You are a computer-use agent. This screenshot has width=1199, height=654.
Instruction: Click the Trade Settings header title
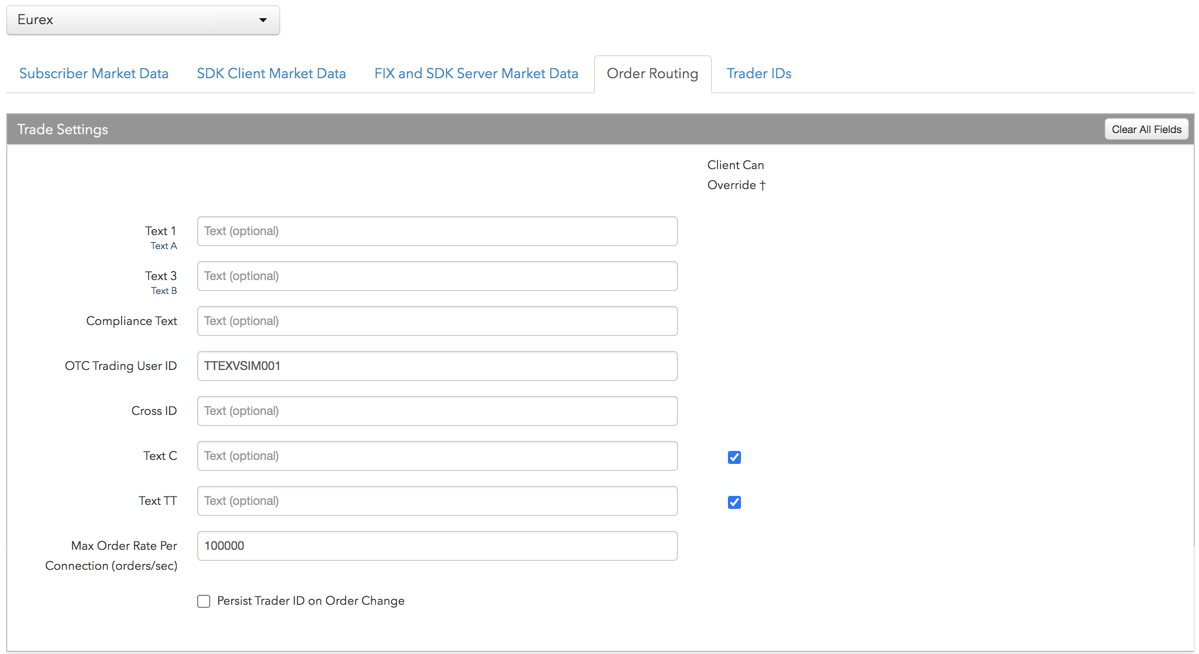coord(63,129)
